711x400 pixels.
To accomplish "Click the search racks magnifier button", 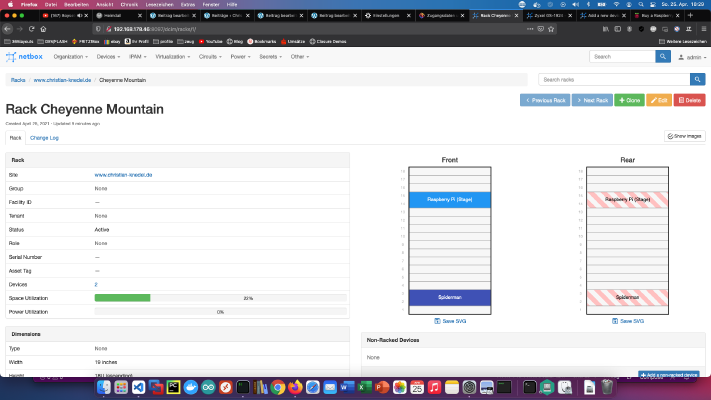I will (697, 79).
